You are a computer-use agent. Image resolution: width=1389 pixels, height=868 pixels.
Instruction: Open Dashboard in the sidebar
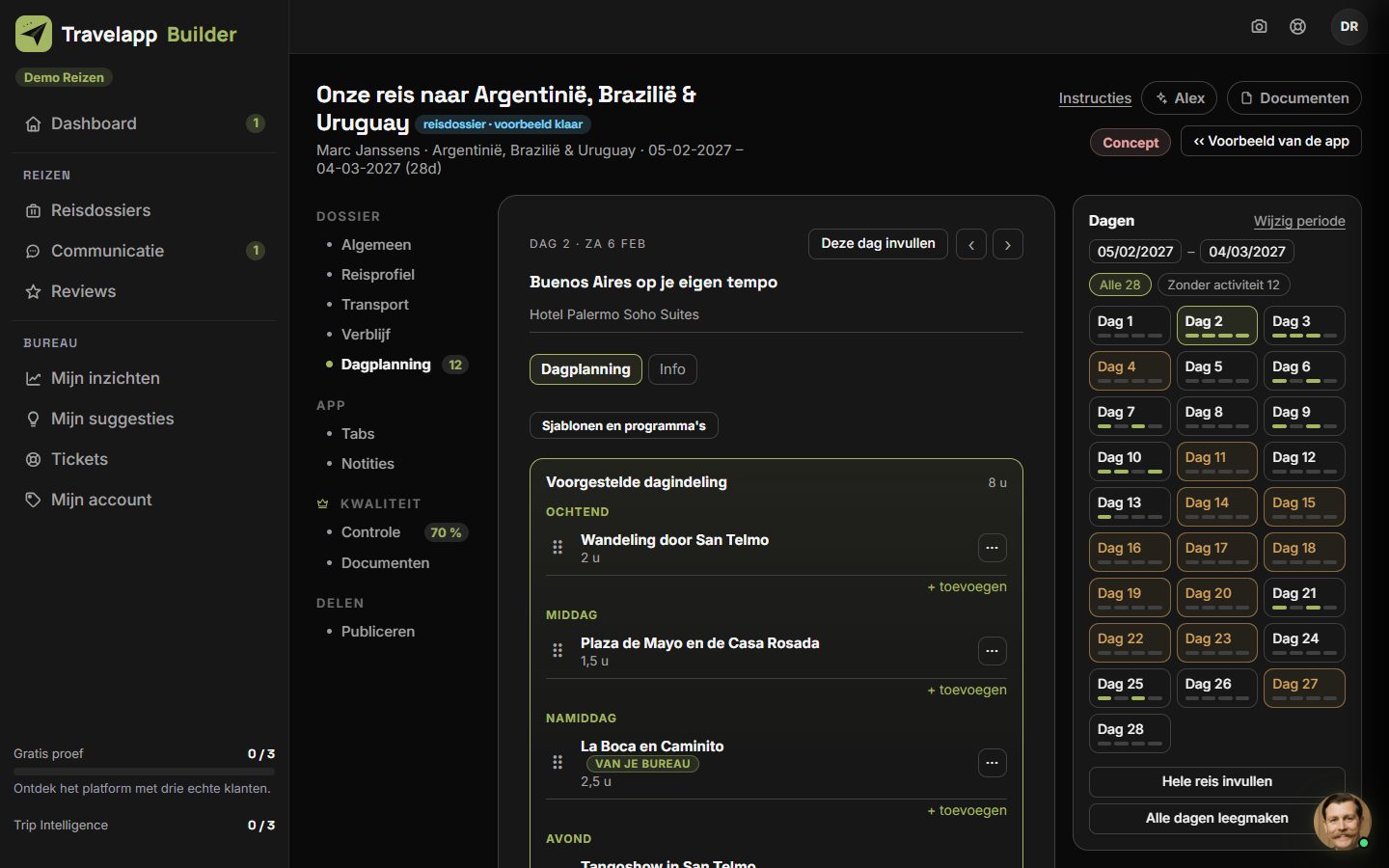(144, 123)
